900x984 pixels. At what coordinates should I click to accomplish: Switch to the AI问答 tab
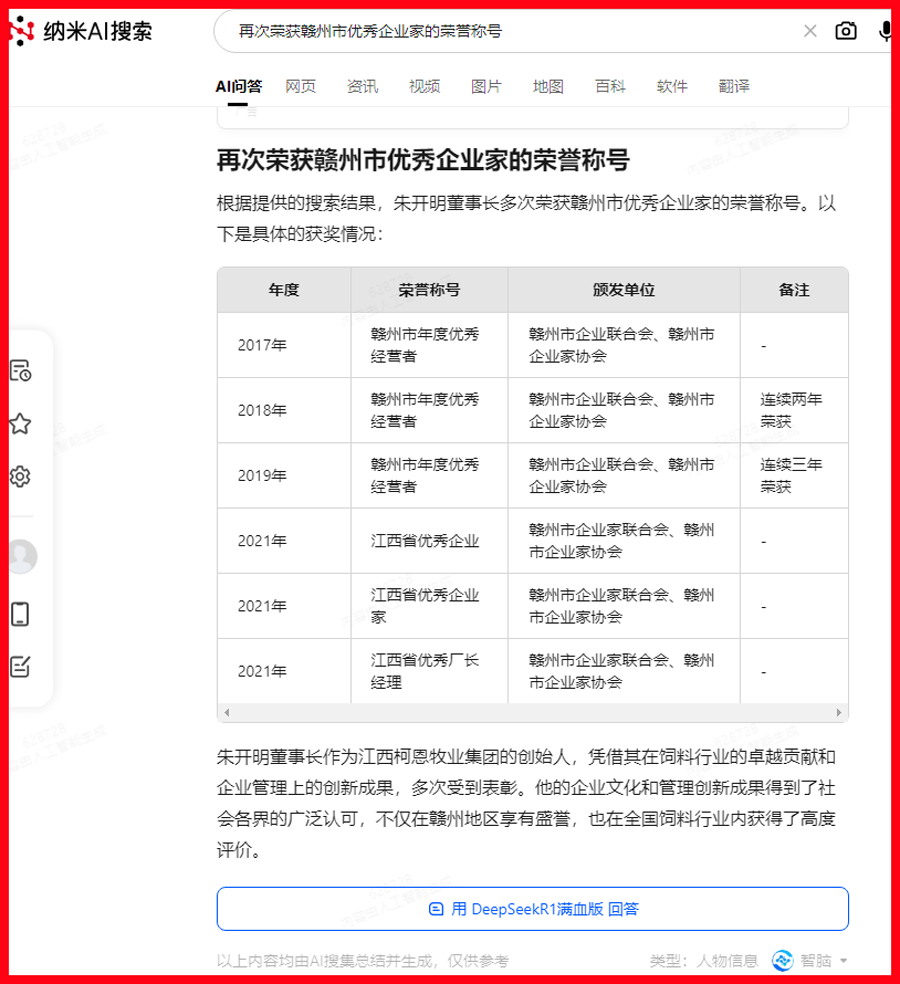click(x=238, y=87)
